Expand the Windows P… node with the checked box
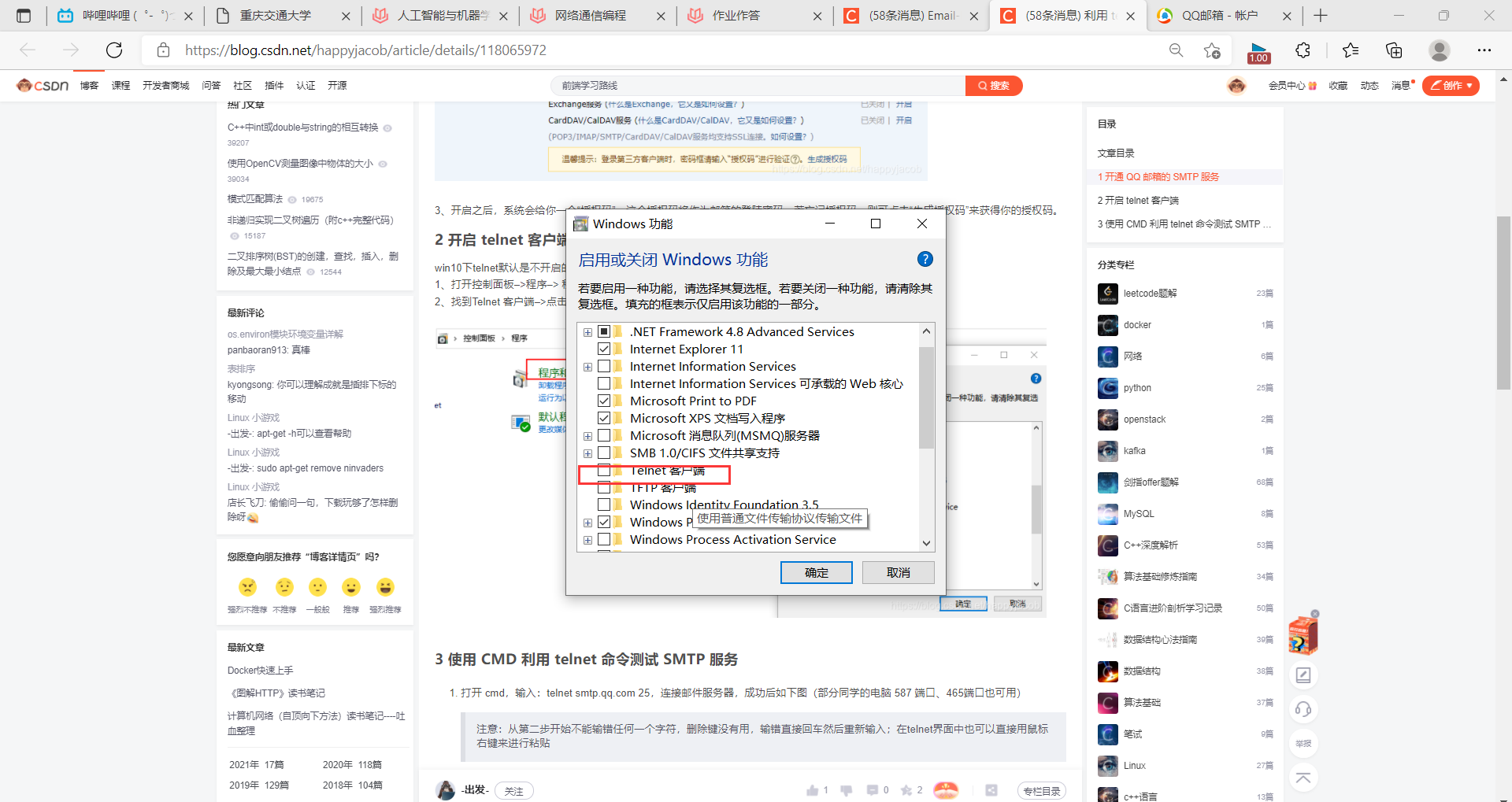 click(587, 523)
